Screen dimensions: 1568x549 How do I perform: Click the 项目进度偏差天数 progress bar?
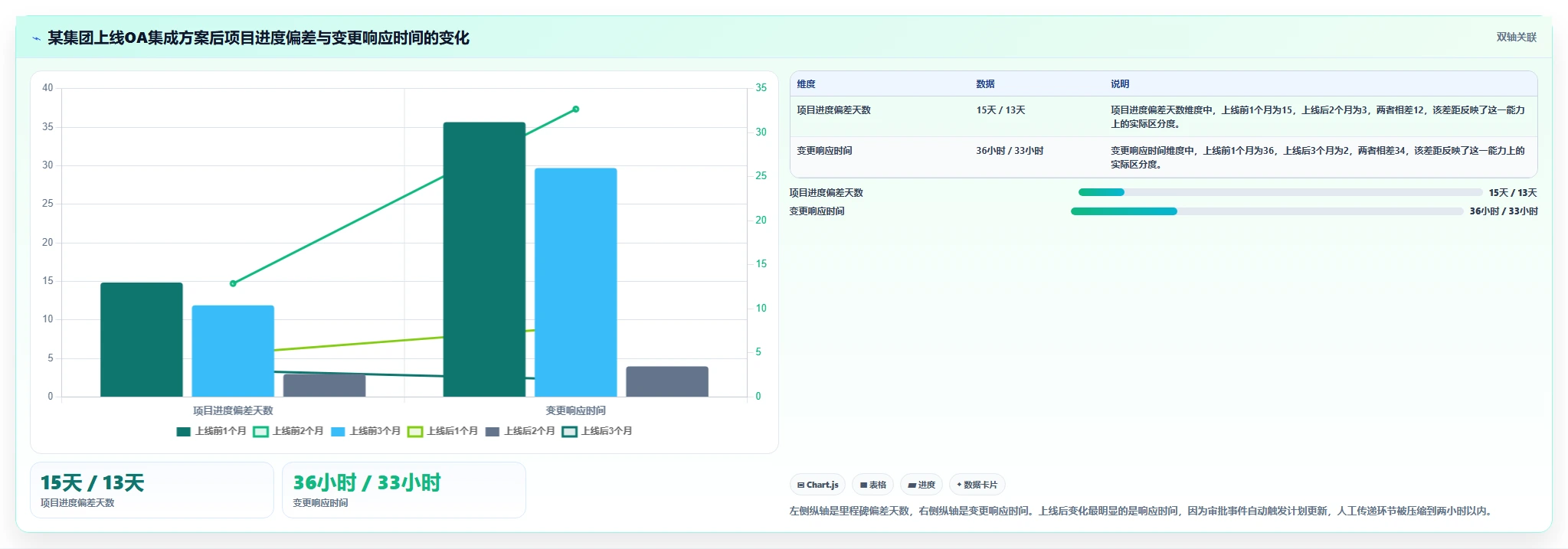(1280, 192)
